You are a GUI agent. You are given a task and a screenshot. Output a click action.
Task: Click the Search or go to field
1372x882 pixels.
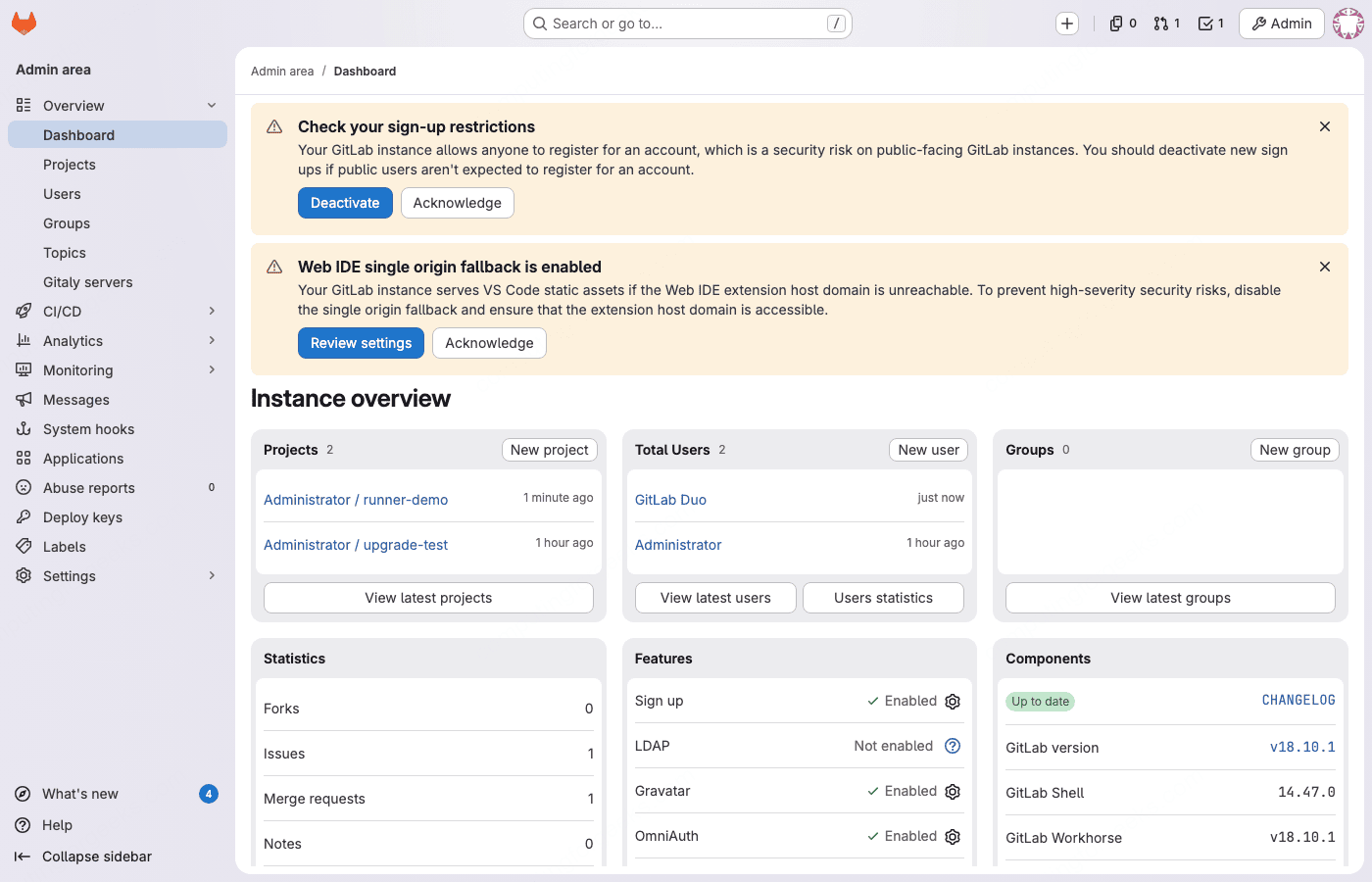tap(687, 23)
